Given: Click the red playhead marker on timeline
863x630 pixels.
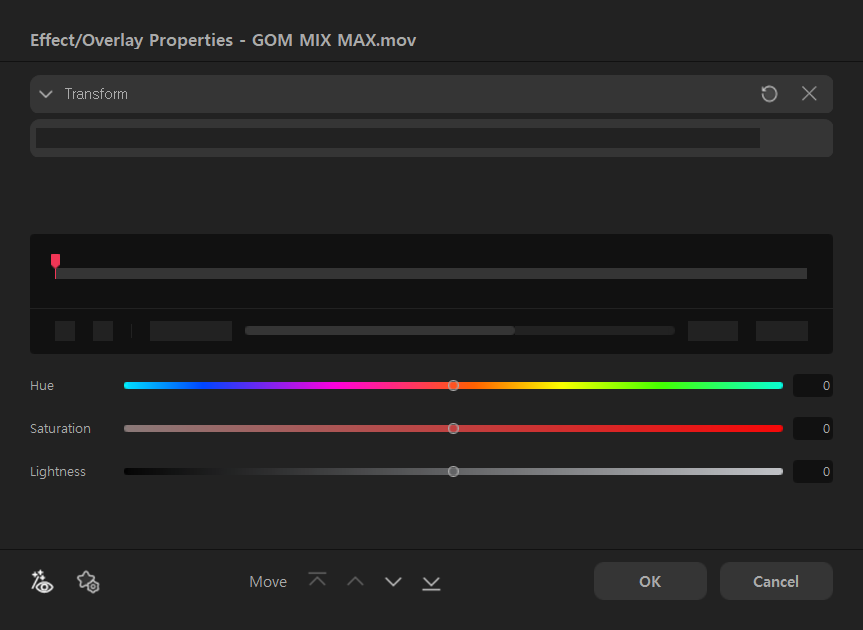Looking at the screenshot, I should (56, 261).
